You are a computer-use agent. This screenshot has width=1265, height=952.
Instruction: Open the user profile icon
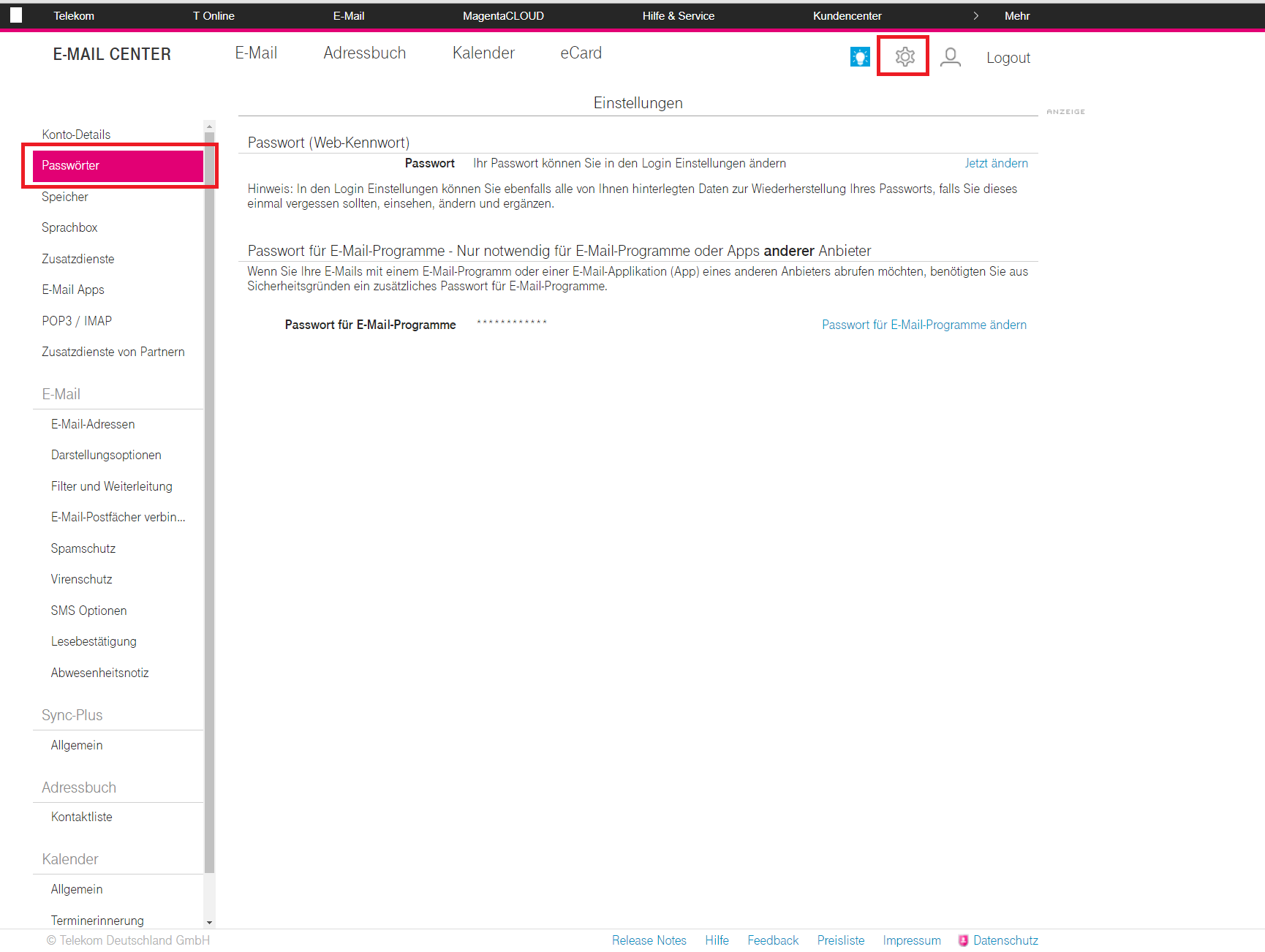[x=950, y=57]
